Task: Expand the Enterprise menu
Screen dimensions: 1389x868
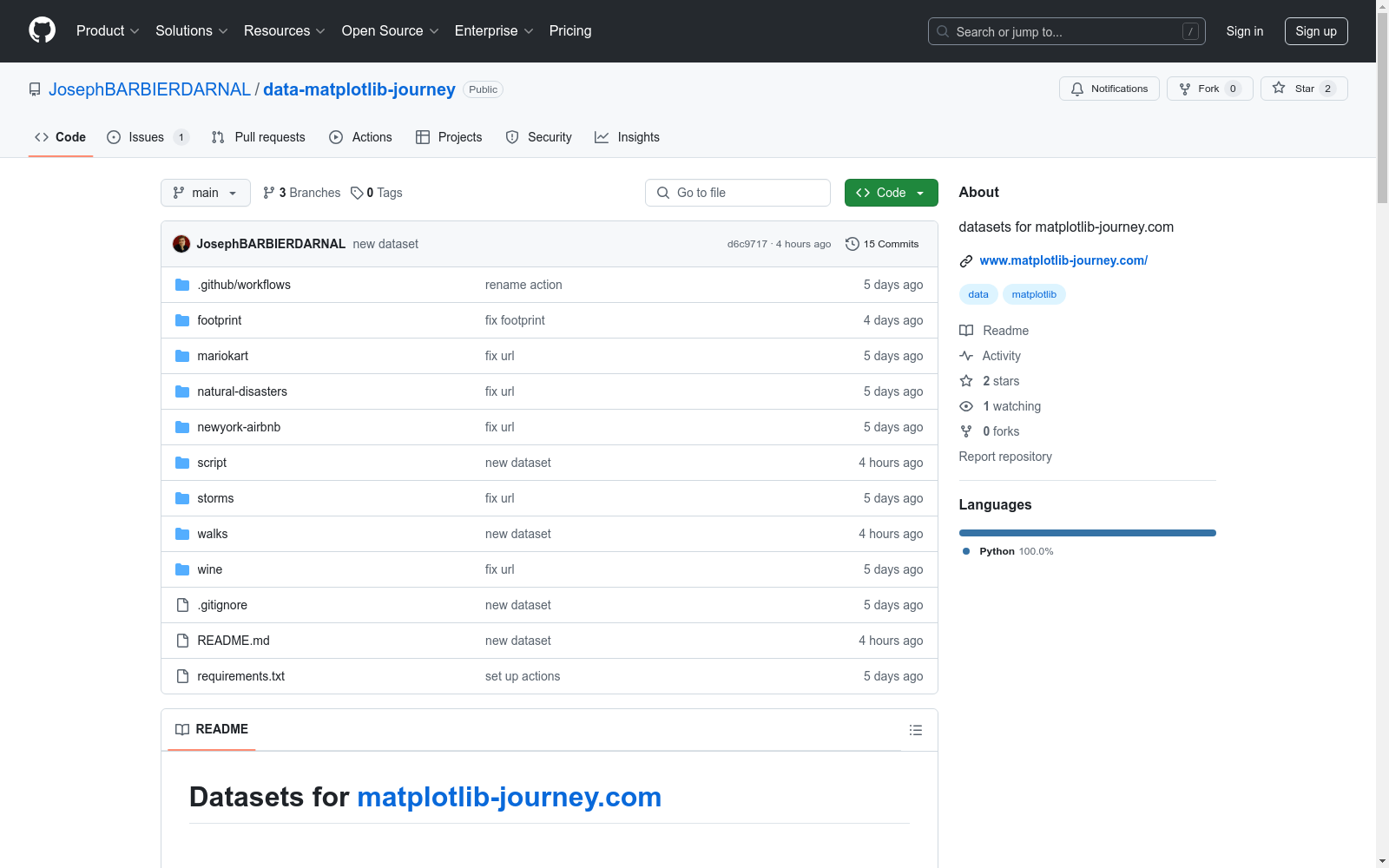Action: (x=494, y=30)
